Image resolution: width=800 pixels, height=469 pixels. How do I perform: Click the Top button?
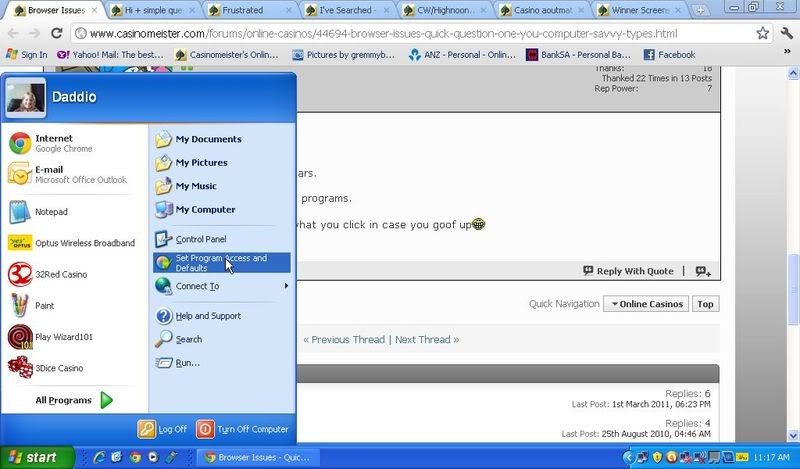pyautogui.click(x=705, y=304)
